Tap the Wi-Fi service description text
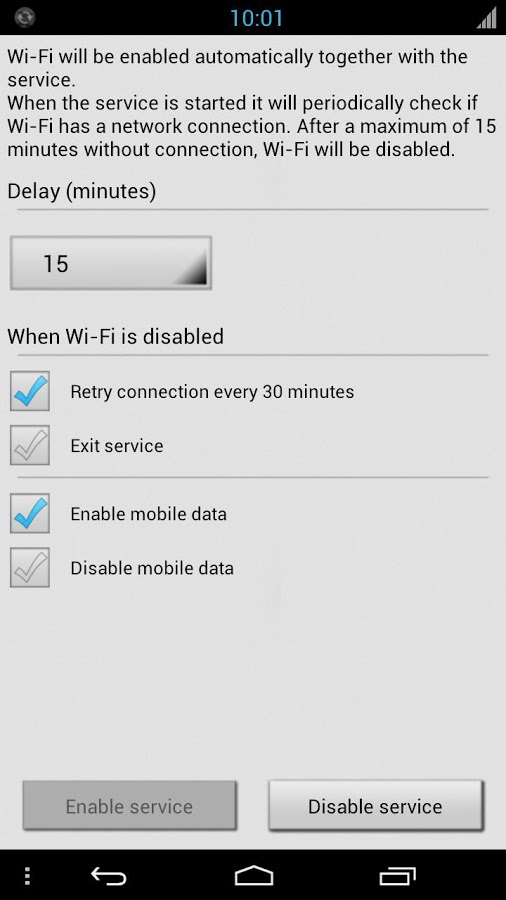 (252, 103)
